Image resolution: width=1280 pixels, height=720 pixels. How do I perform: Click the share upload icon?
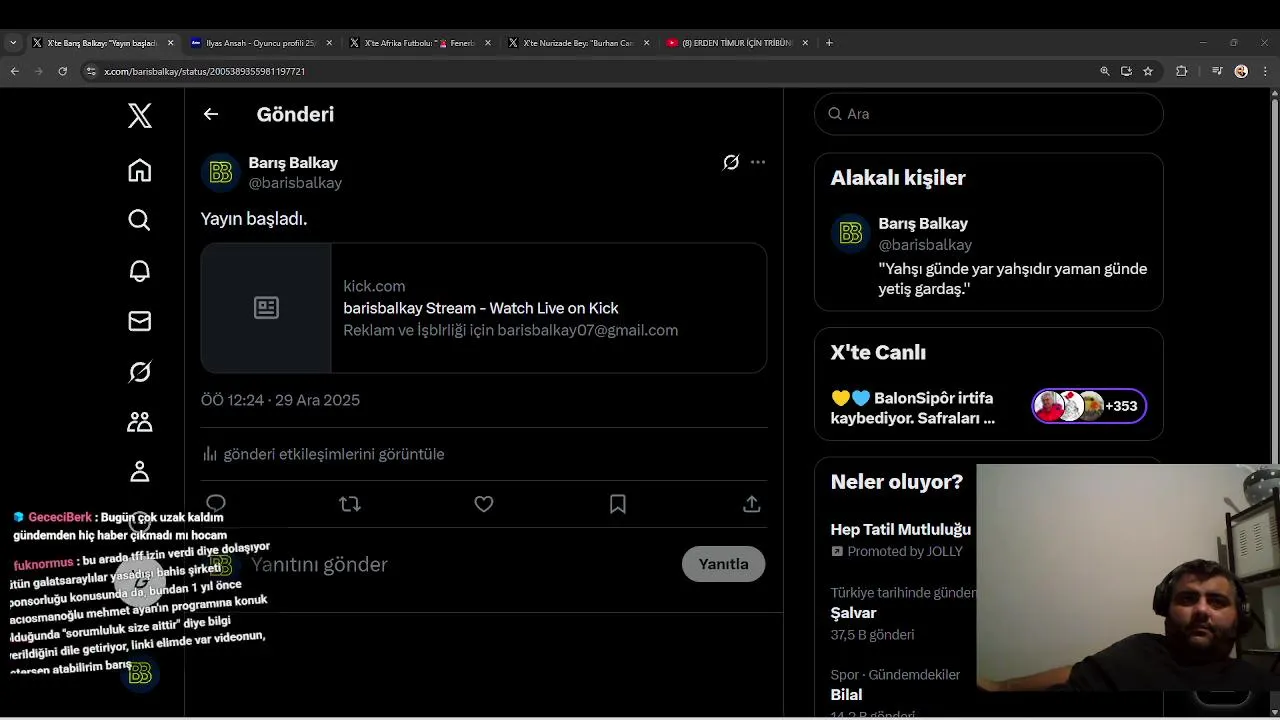[752, 504]
